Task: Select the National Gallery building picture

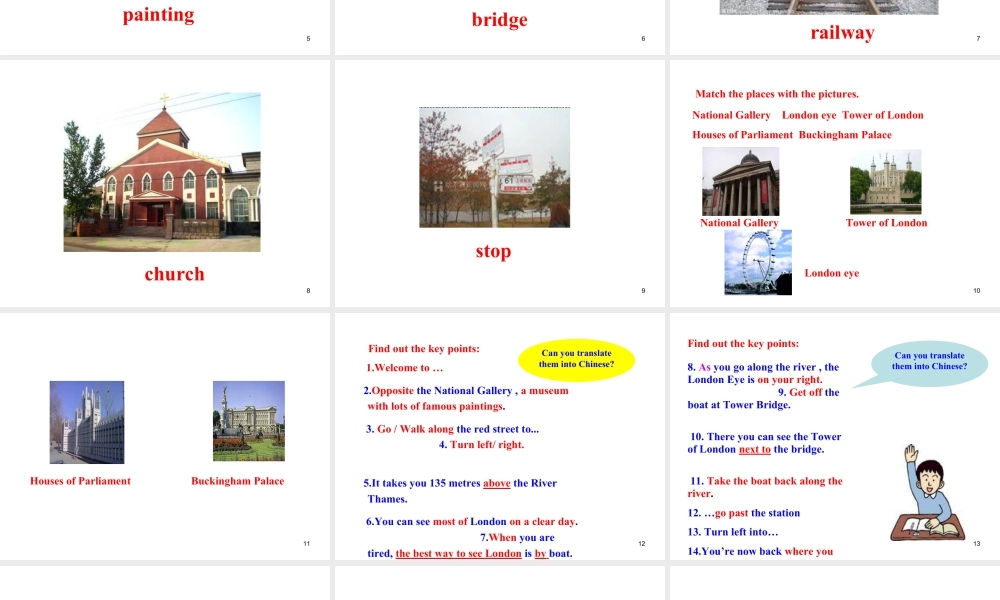Action: click(x=740, y=182)
